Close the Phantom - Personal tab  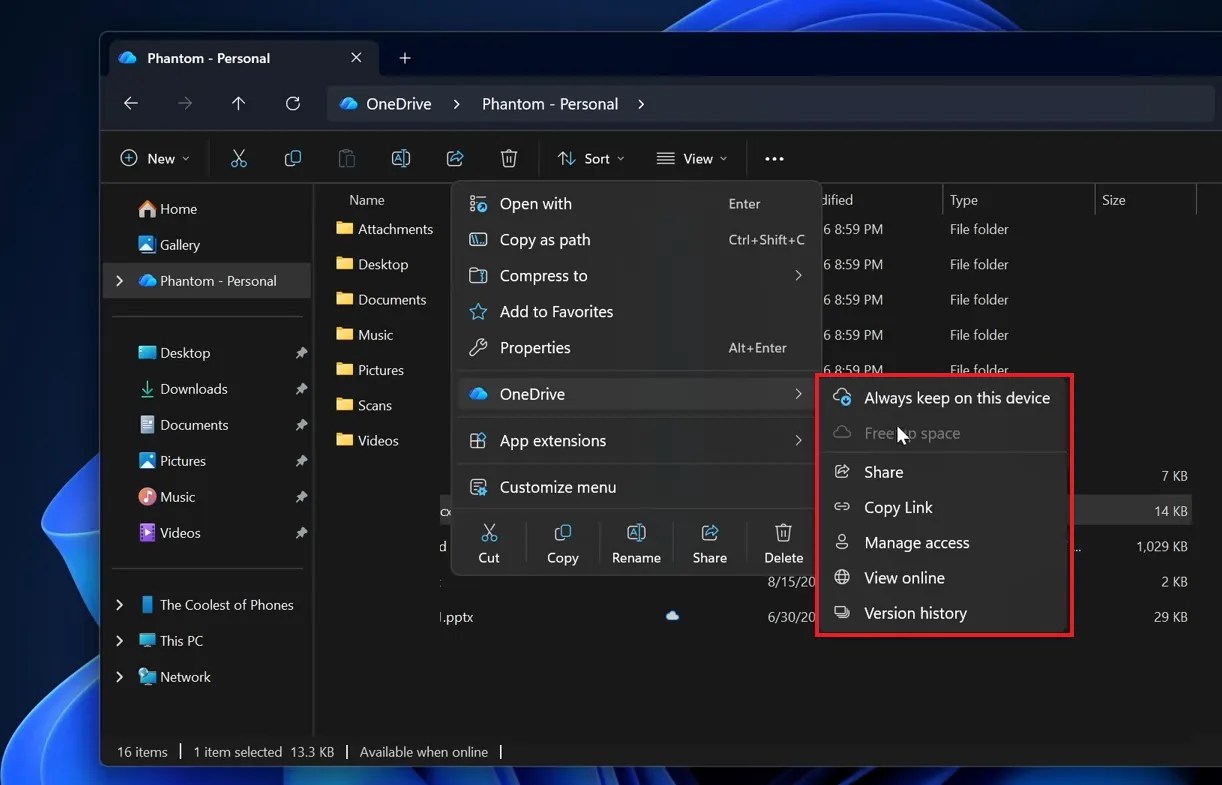(356, 58)
